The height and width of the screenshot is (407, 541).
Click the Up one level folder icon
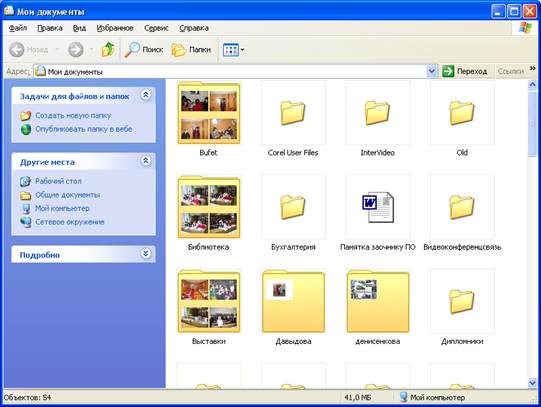(108, 50)
